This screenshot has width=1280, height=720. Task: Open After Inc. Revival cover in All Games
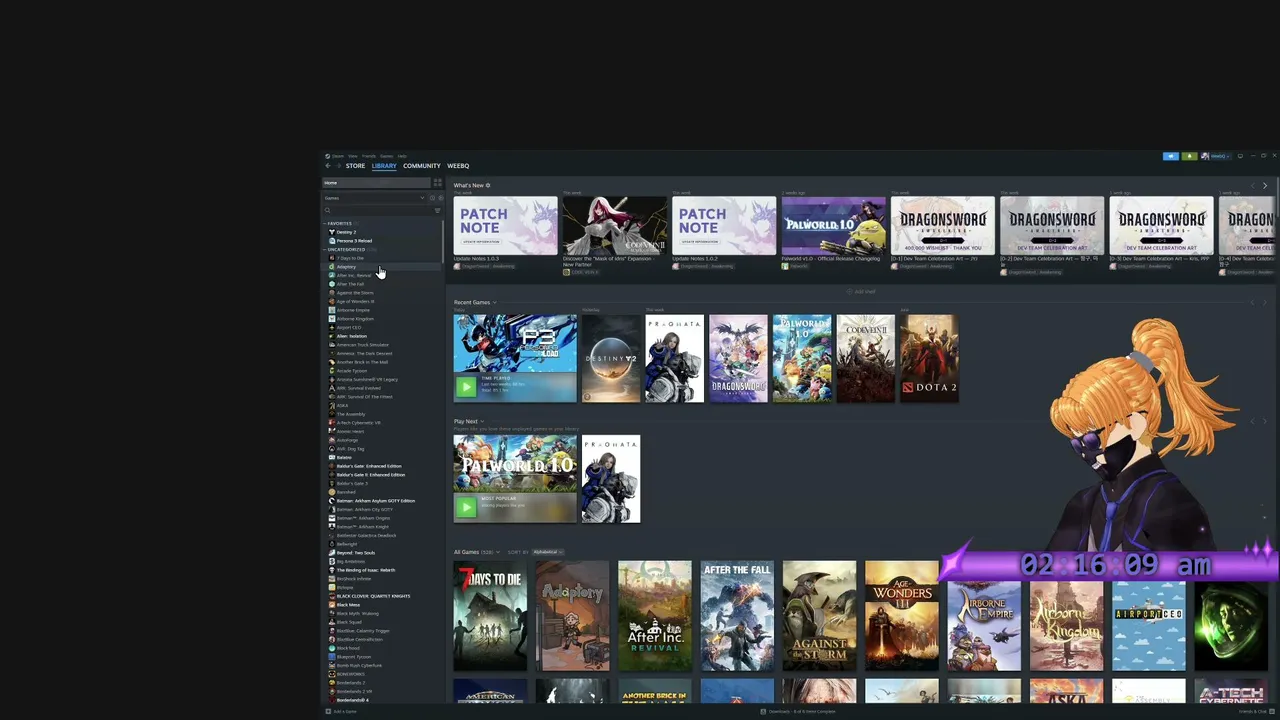coord(655,616)
